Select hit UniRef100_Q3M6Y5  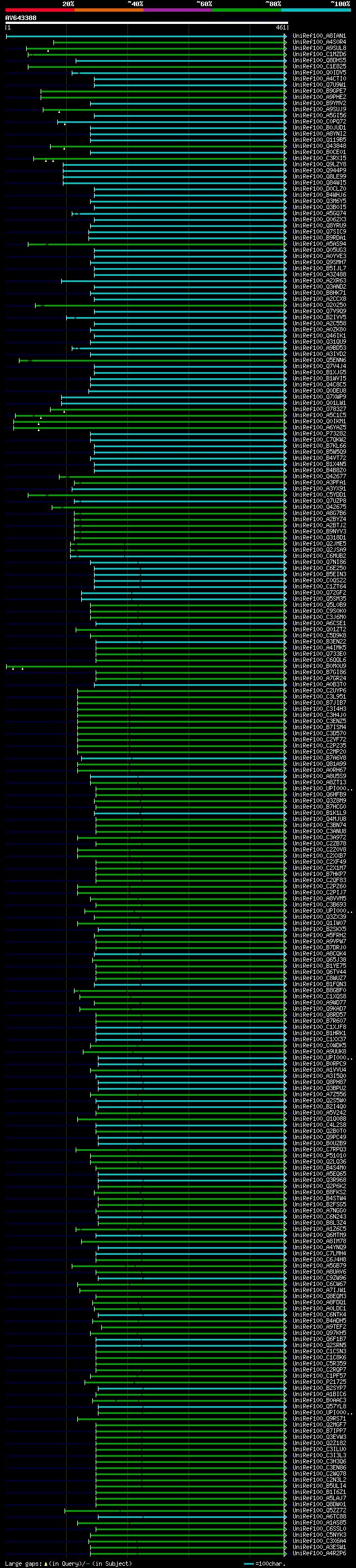(x=319, y=201)
